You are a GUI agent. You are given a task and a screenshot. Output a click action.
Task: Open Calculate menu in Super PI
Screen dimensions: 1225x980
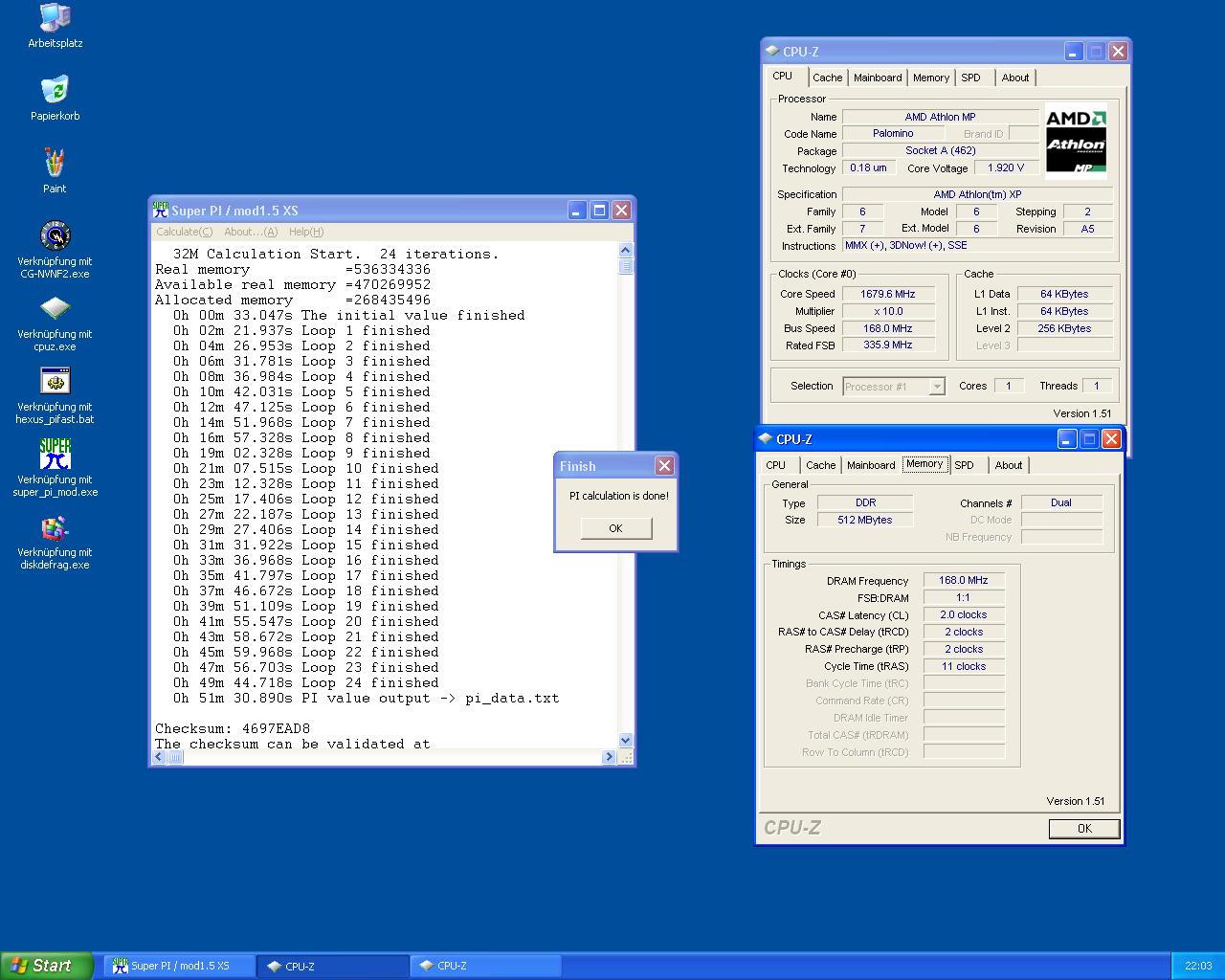(x=185, y=232)
